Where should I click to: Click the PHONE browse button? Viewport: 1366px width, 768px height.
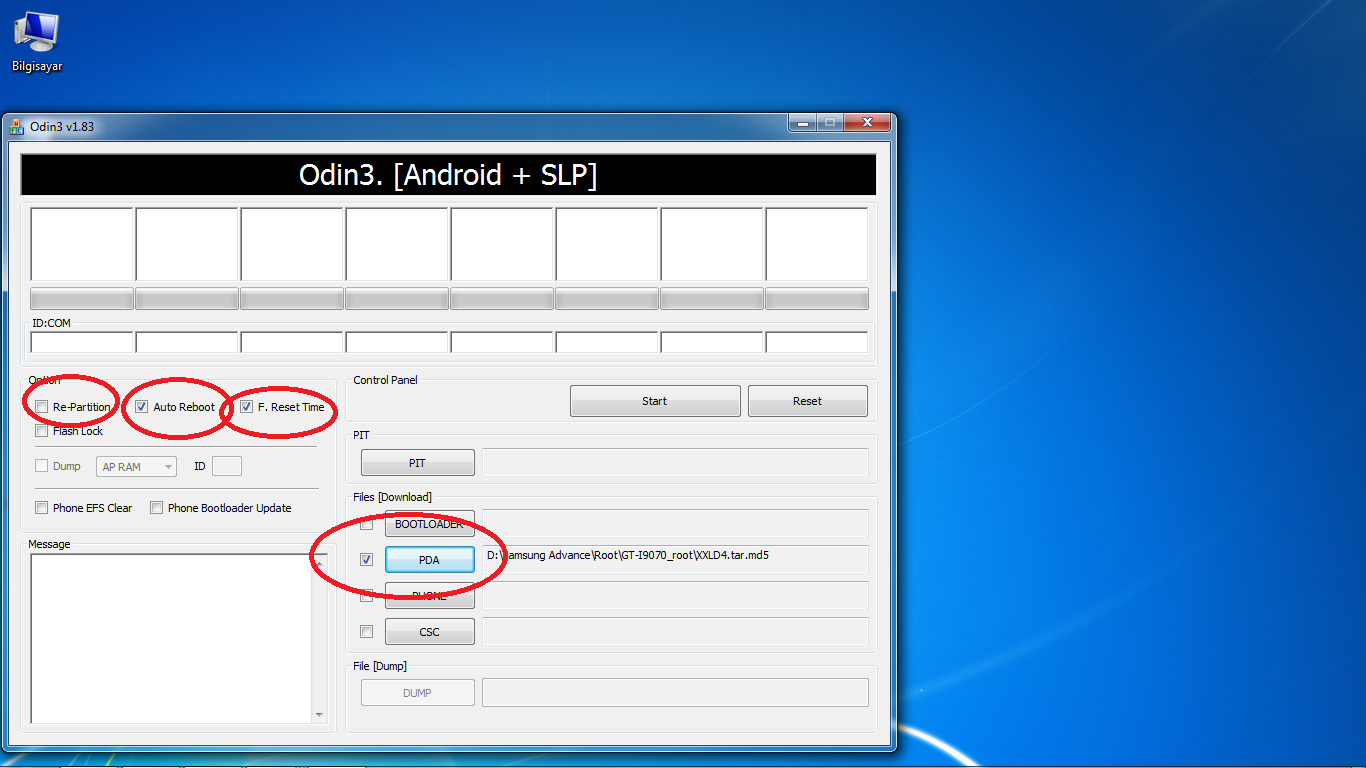point(429,596)
